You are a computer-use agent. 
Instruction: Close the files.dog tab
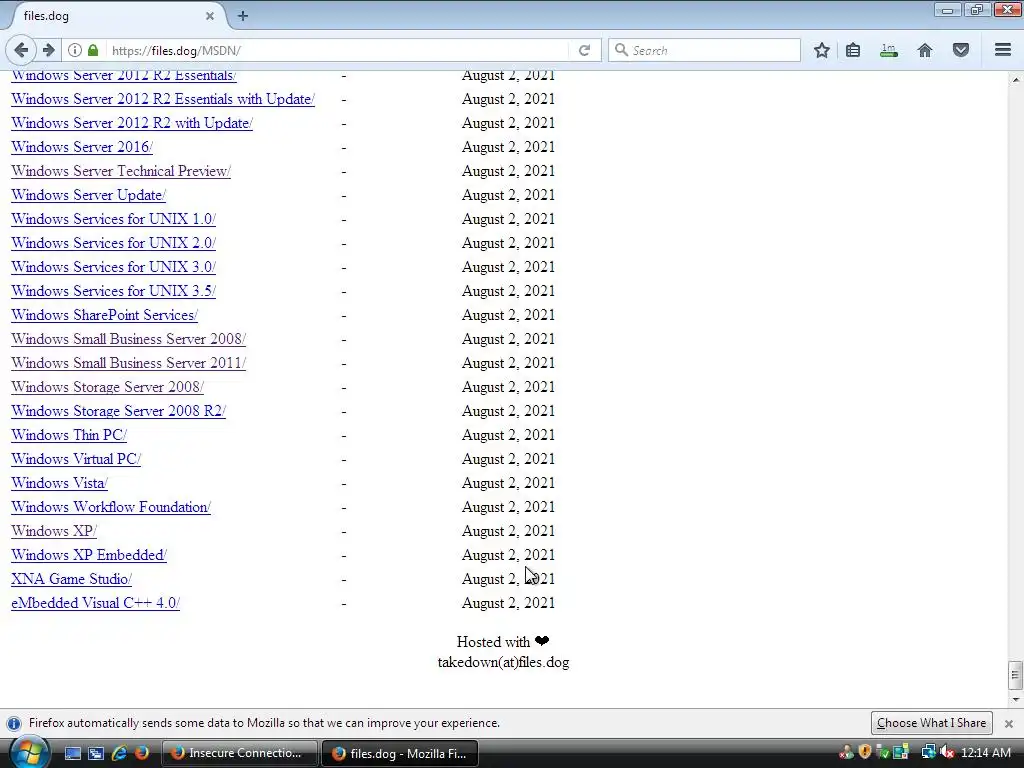coord(210,16)
